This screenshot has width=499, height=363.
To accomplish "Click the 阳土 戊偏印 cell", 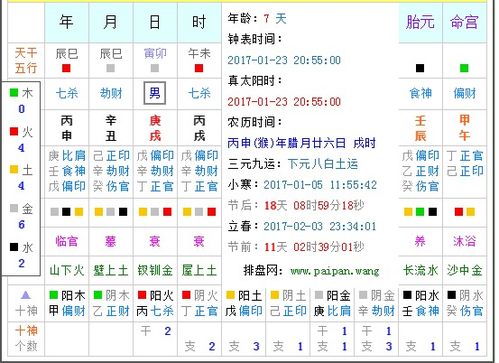I will coord(244,303).
